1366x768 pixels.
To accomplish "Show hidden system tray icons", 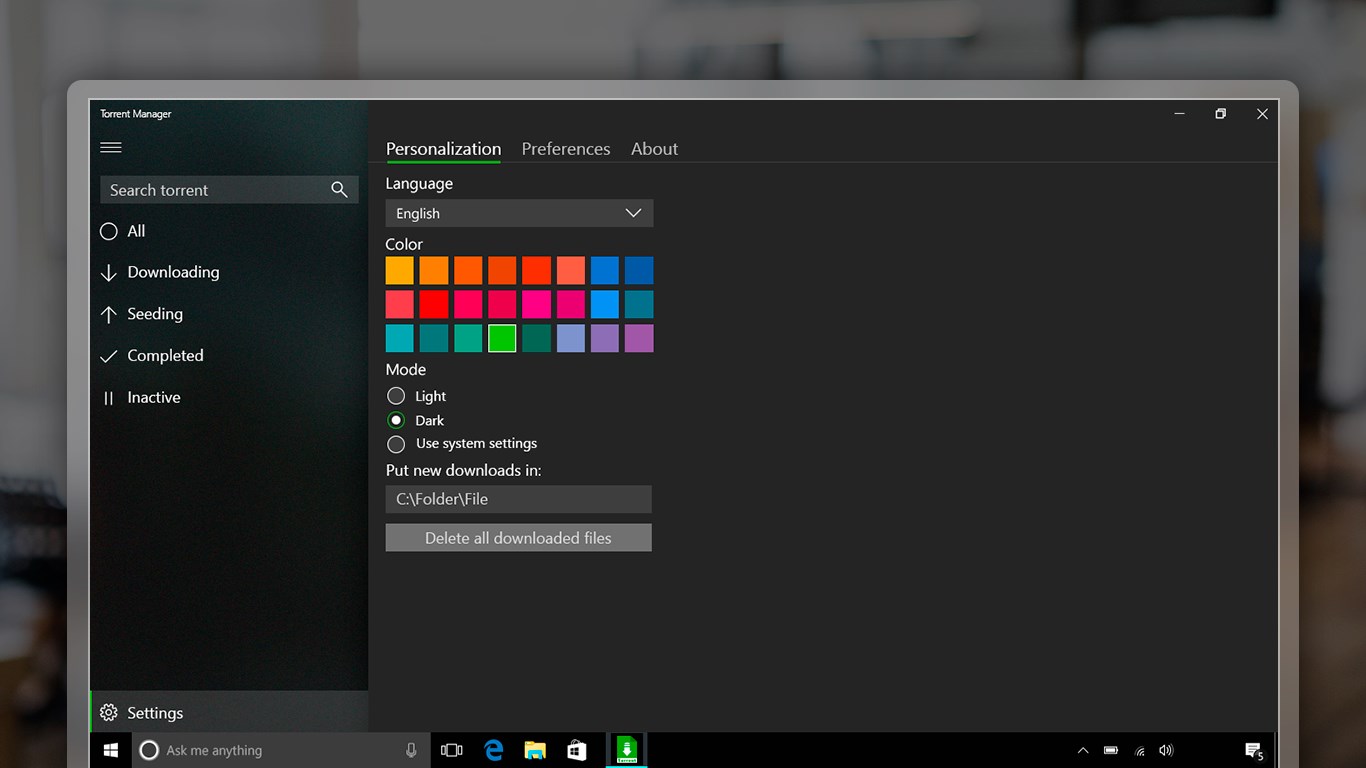I will (x=1083, y=750).
